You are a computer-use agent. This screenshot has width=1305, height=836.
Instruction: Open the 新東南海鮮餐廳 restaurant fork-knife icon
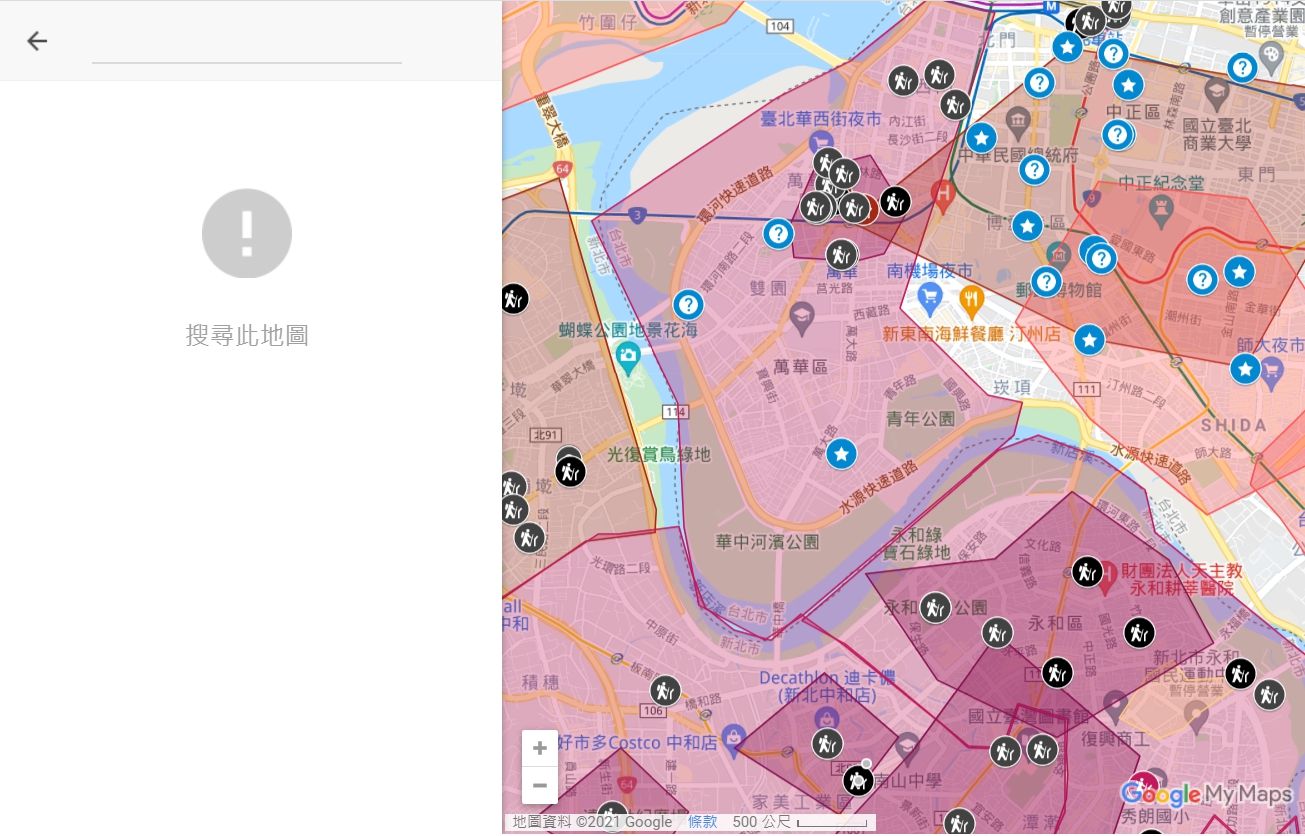click(x=971, y=297)
